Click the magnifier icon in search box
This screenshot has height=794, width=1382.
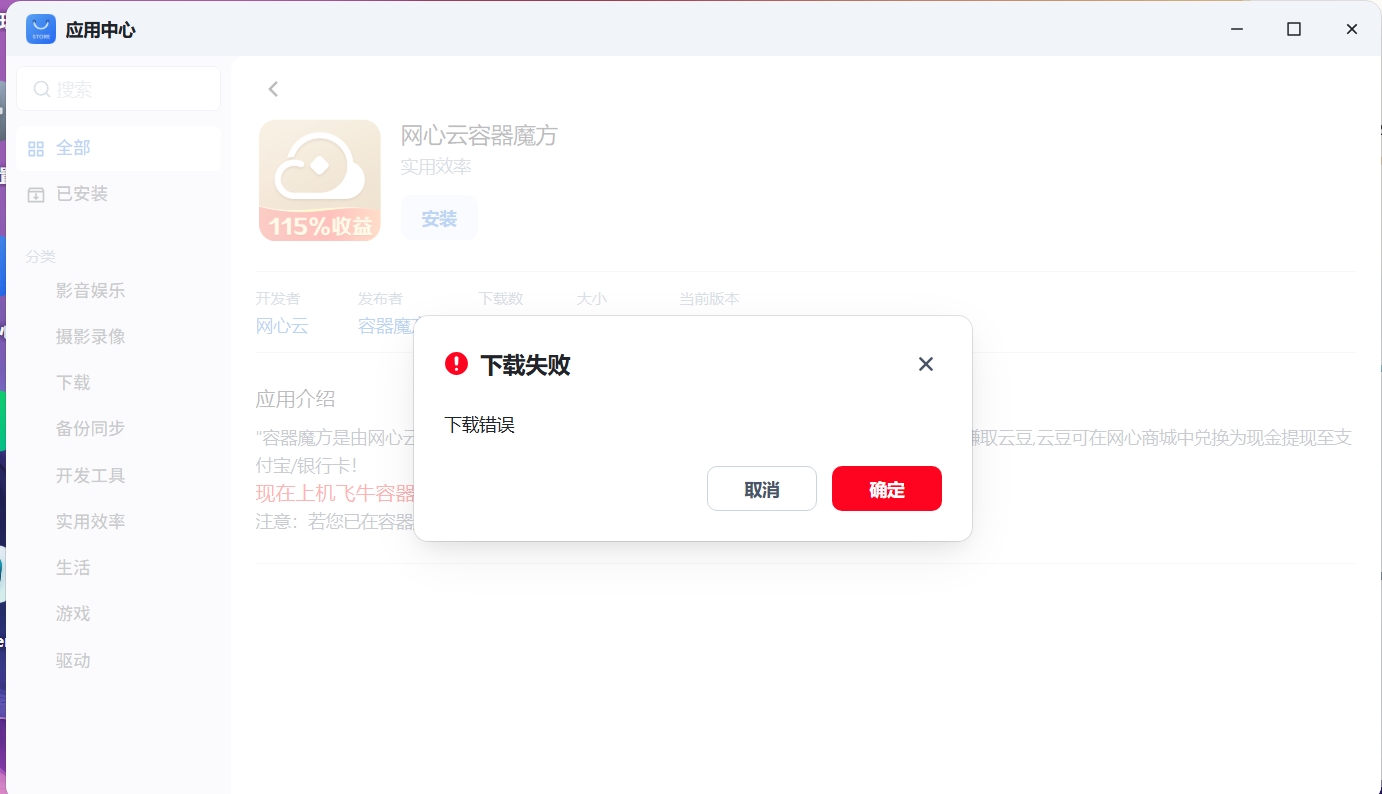tap(42, 89)
